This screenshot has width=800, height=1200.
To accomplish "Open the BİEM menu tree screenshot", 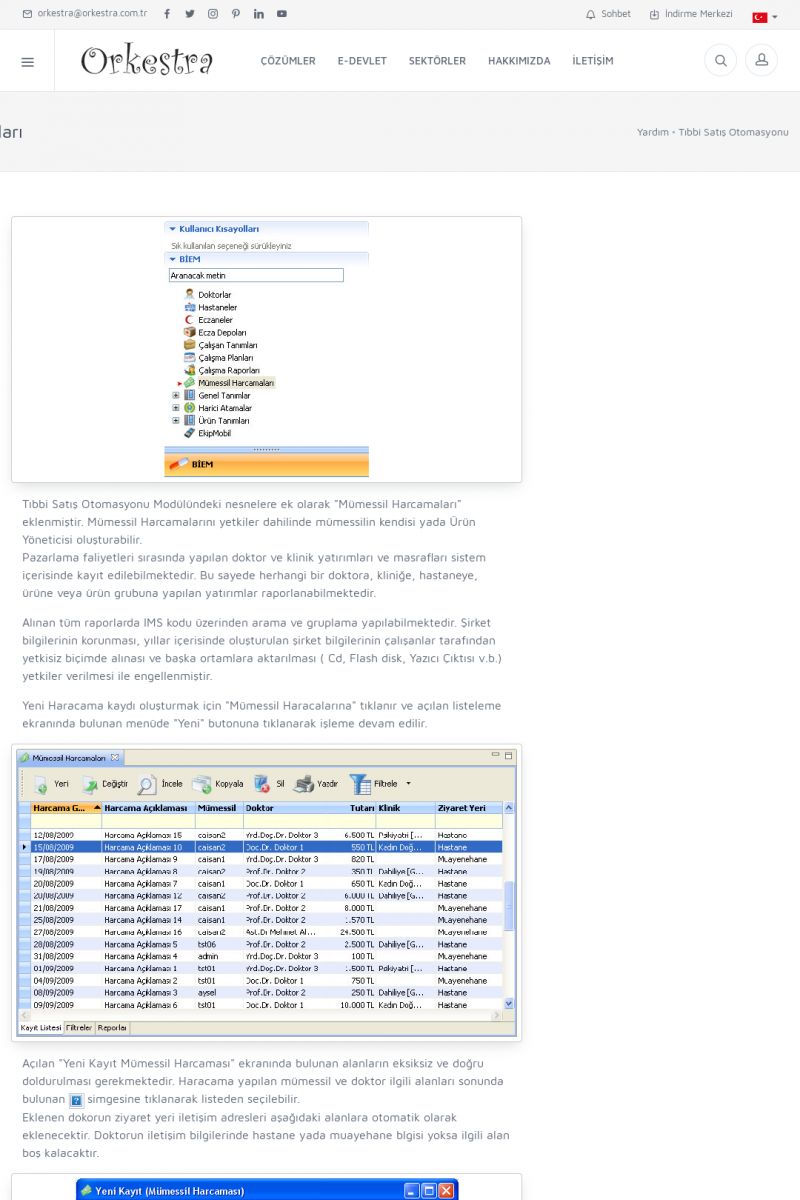I will 266,349.
